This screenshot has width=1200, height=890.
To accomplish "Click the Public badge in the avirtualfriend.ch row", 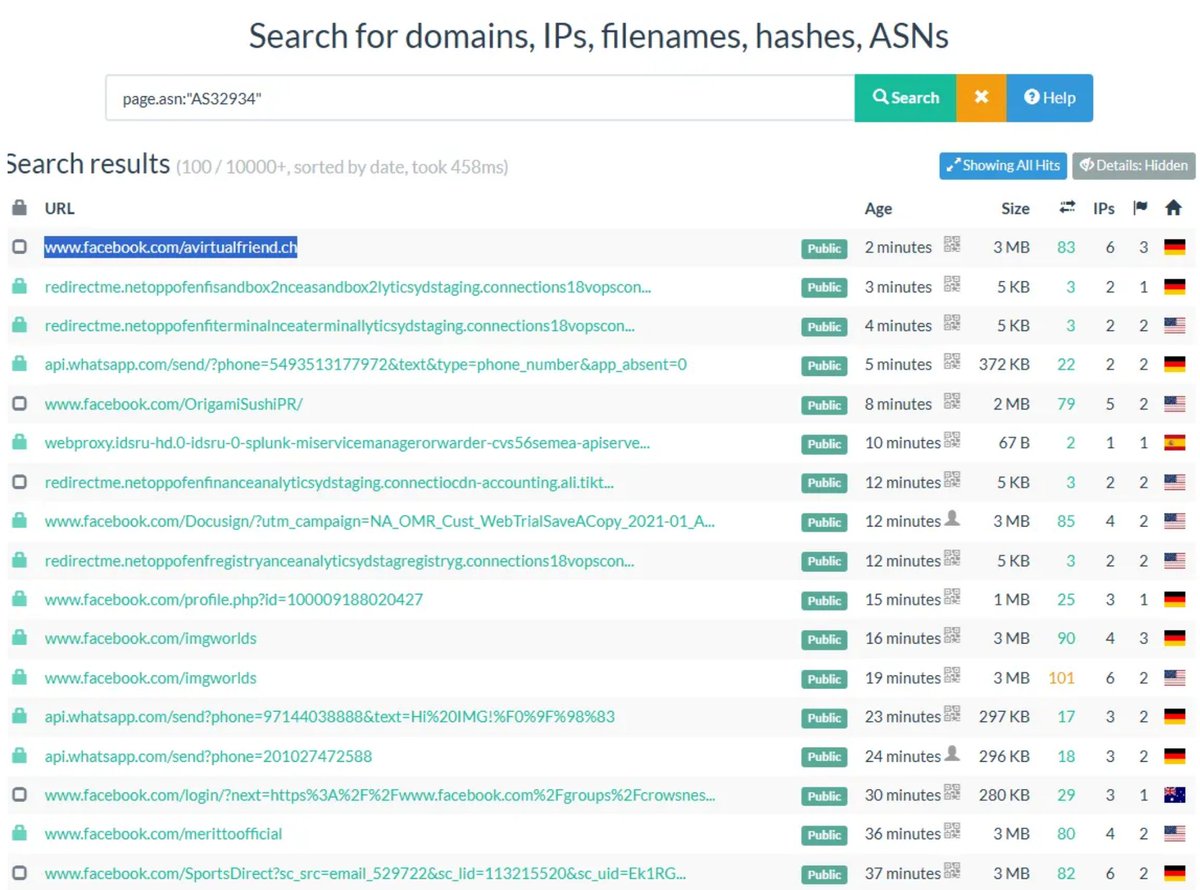I will tap(824, 249).
